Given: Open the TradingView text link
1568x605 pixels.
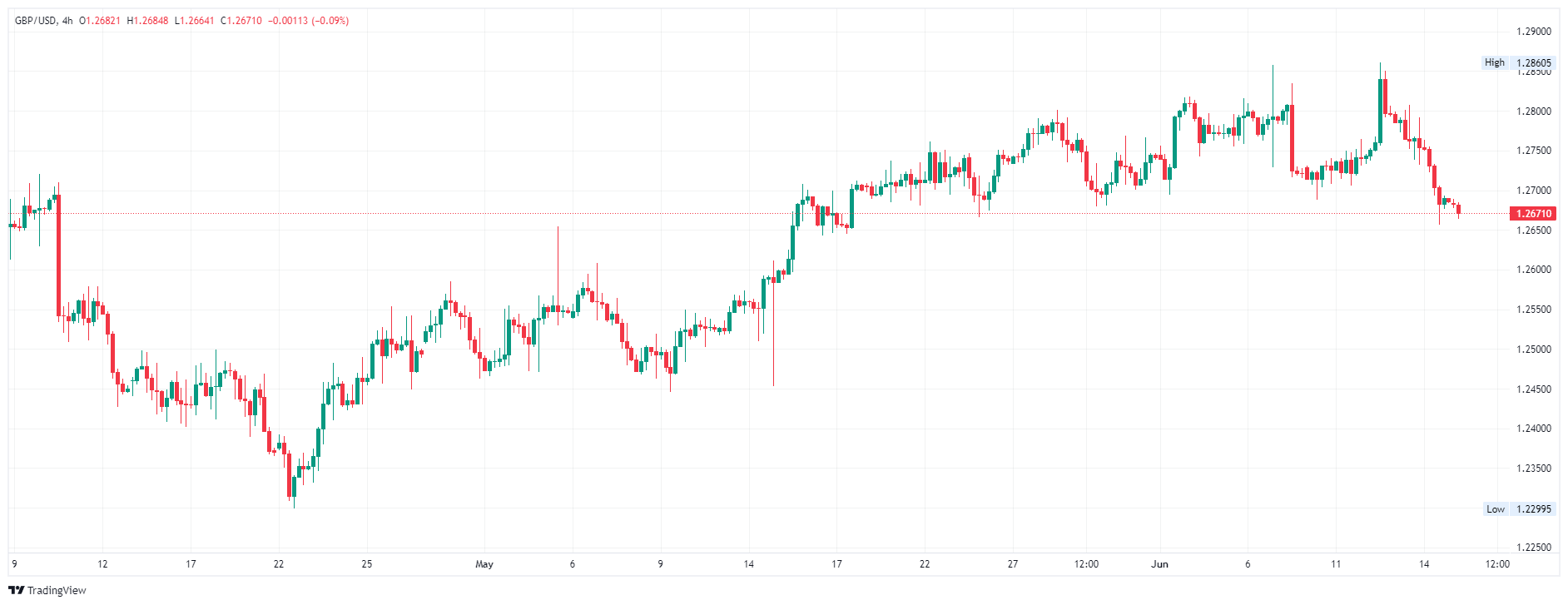Looking at the screenshot, I should coord(57,590).
